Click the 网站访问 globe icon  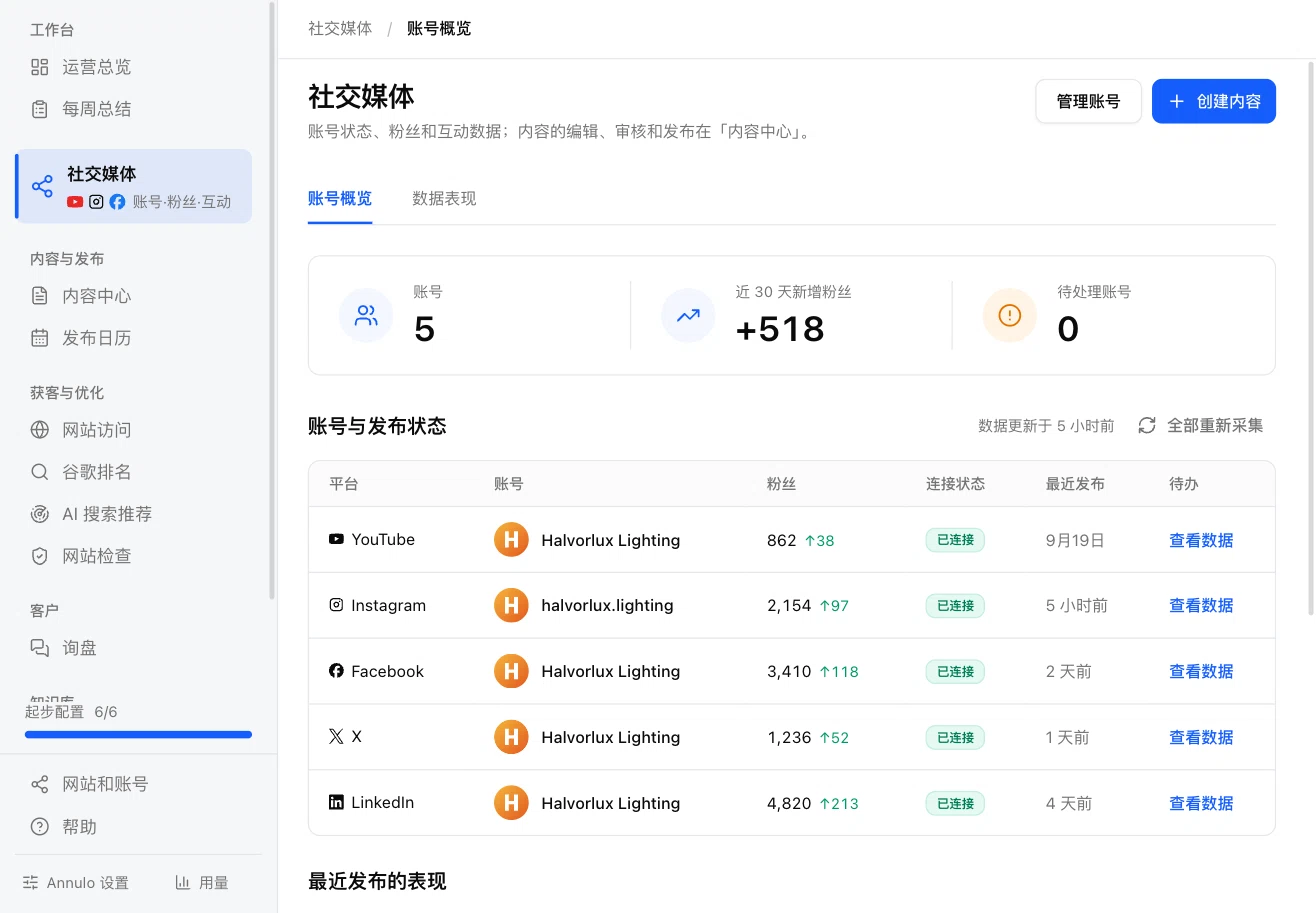click(x=40, y=430)
